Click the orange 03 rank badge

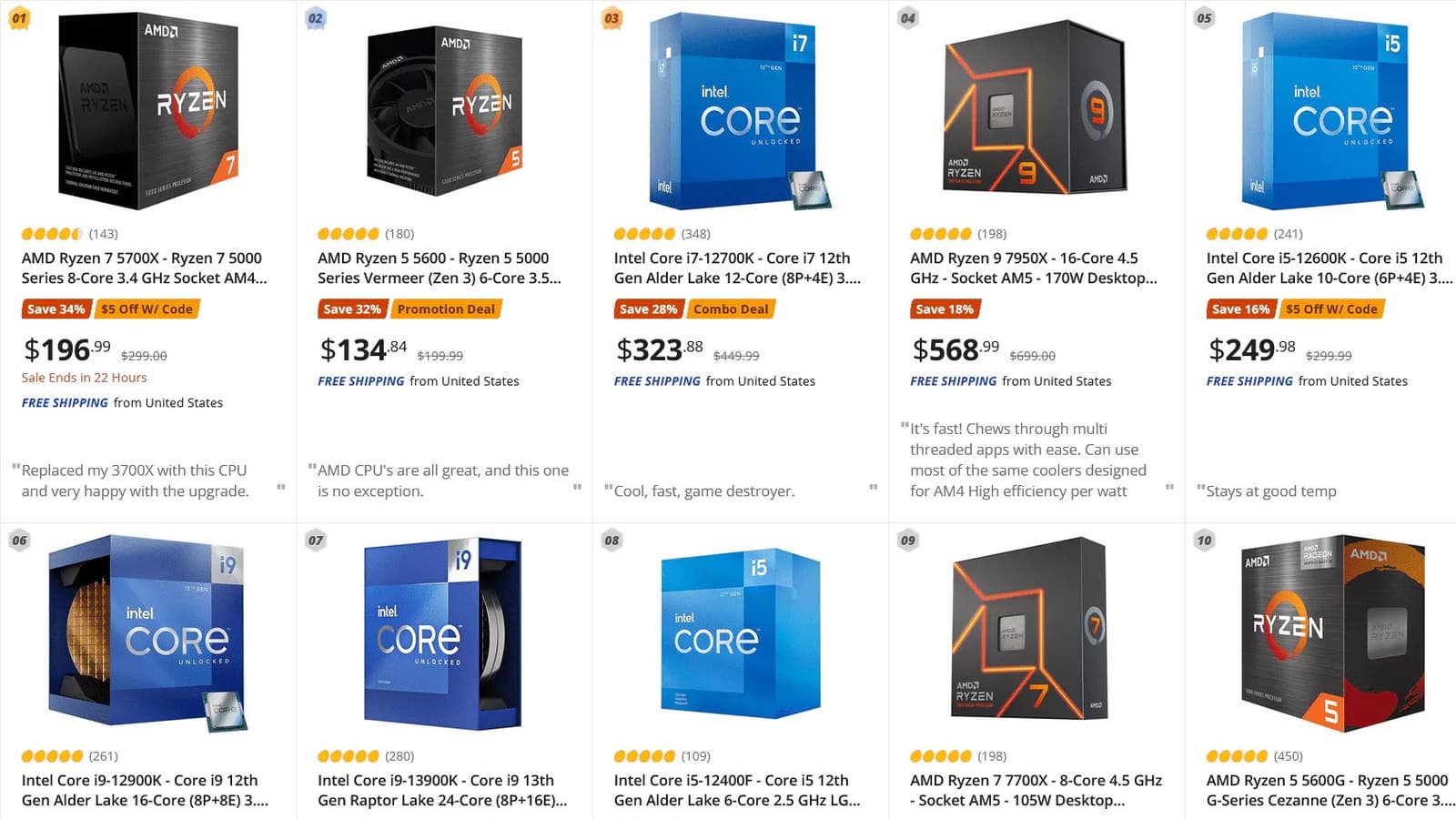[x=612, y=18]
